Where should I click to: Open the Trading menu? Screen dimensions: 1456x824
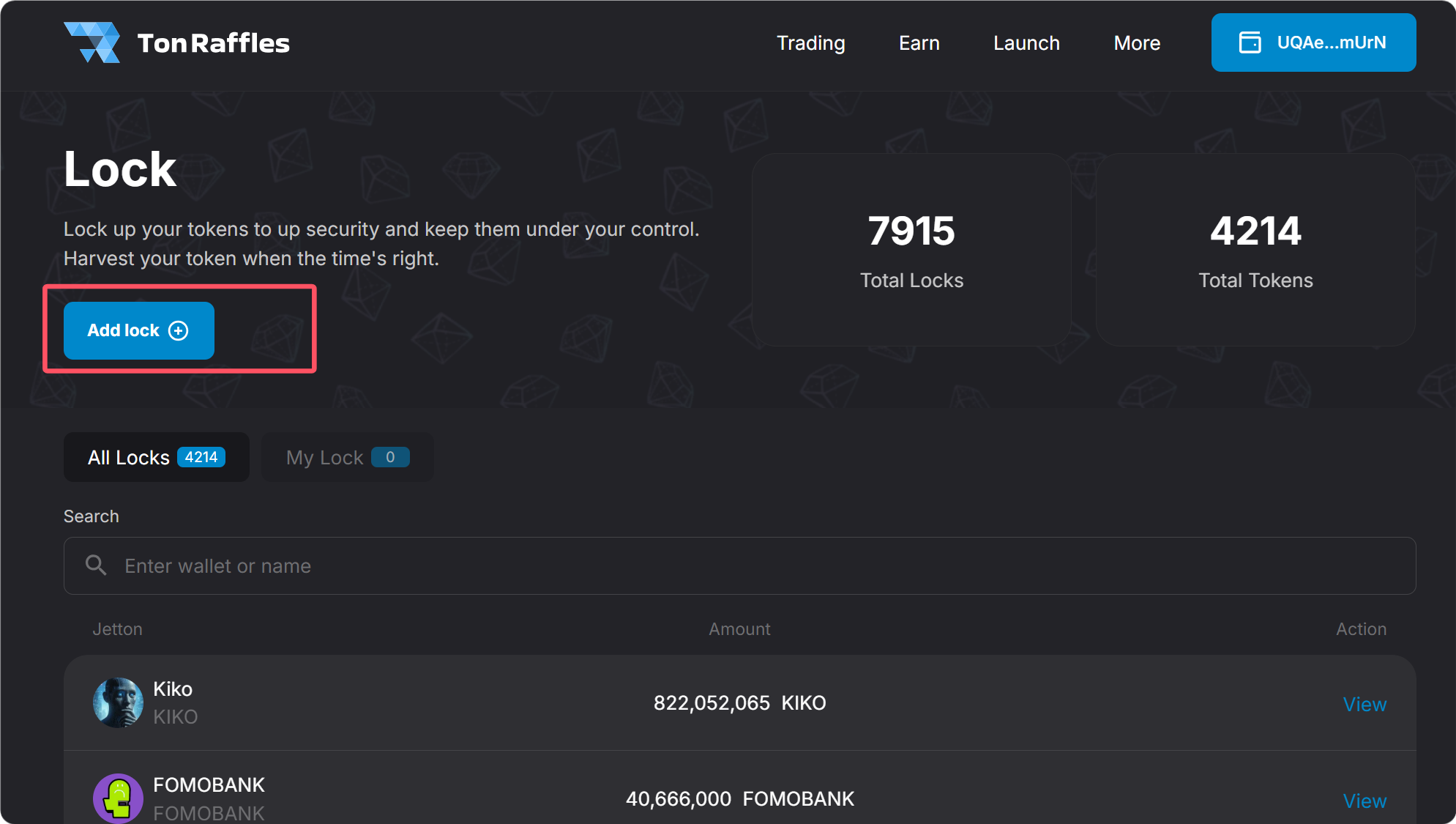point(810,43)
